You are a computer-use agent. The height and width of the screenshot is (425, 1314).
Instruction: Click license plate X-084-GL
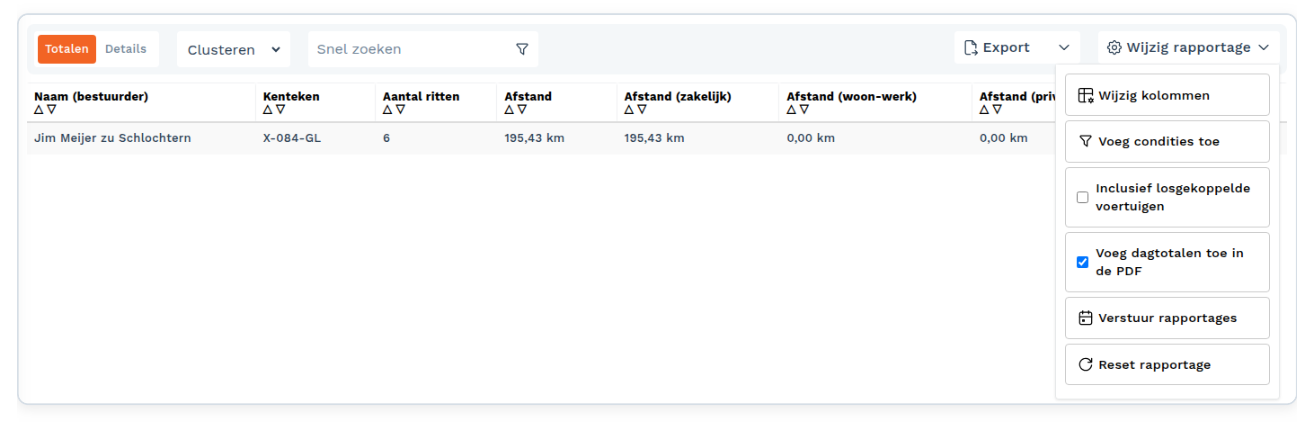click(x=292, y=138)
